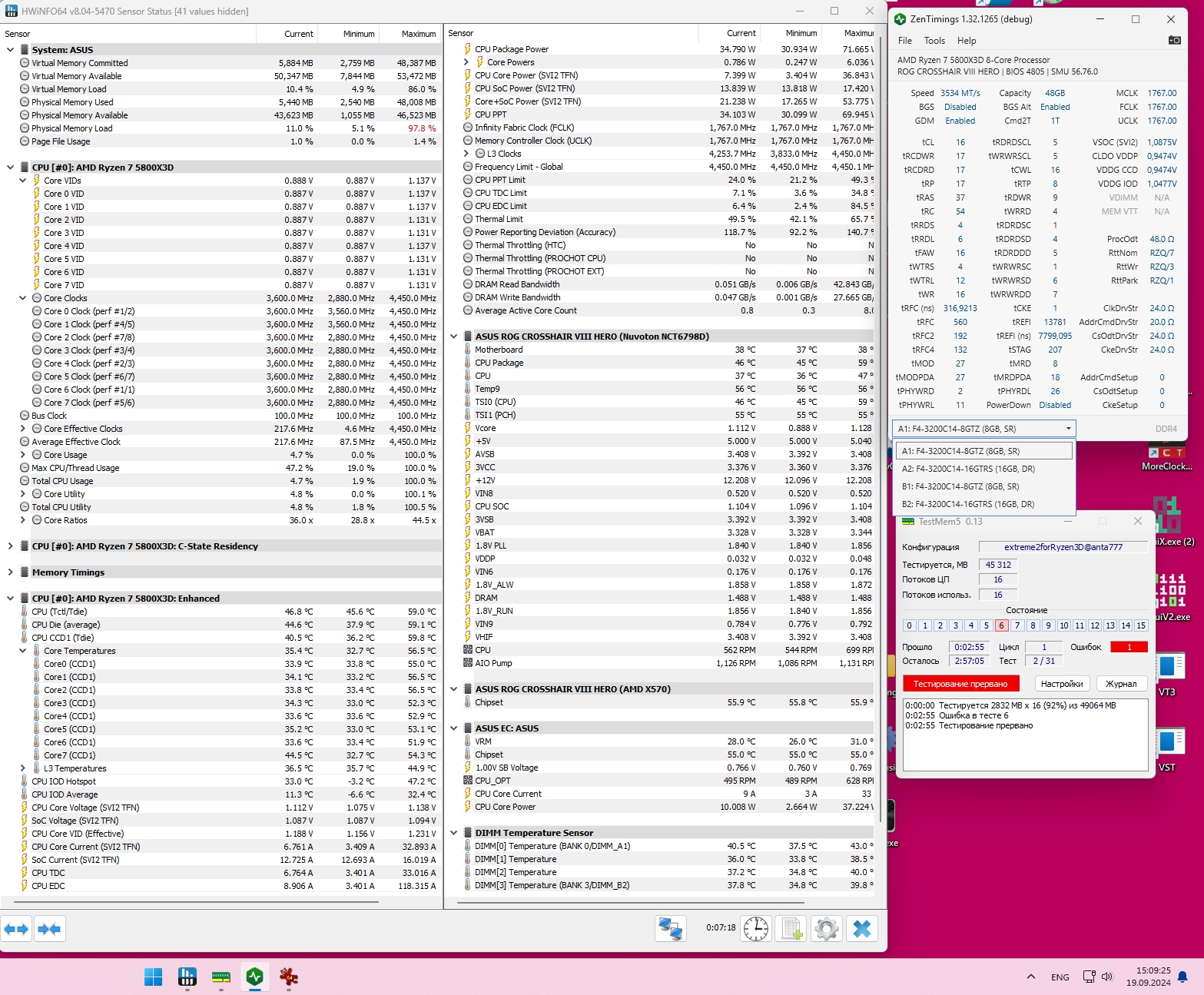
Task: Expand the Core Usage node
Action: click(22, 455)
